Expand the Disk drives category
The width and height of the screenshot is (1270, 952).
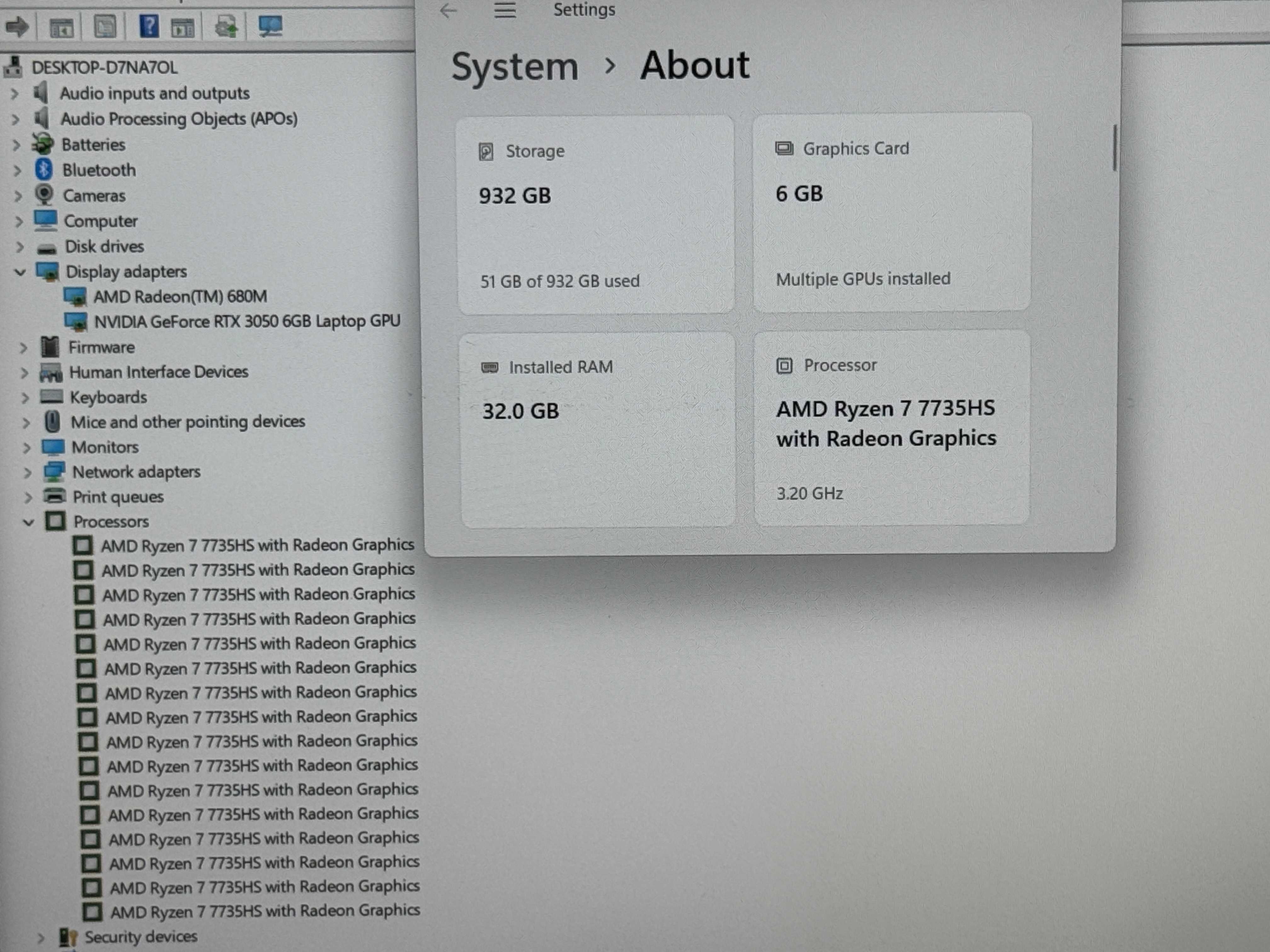pyautogui.click(x=20, y=247)
